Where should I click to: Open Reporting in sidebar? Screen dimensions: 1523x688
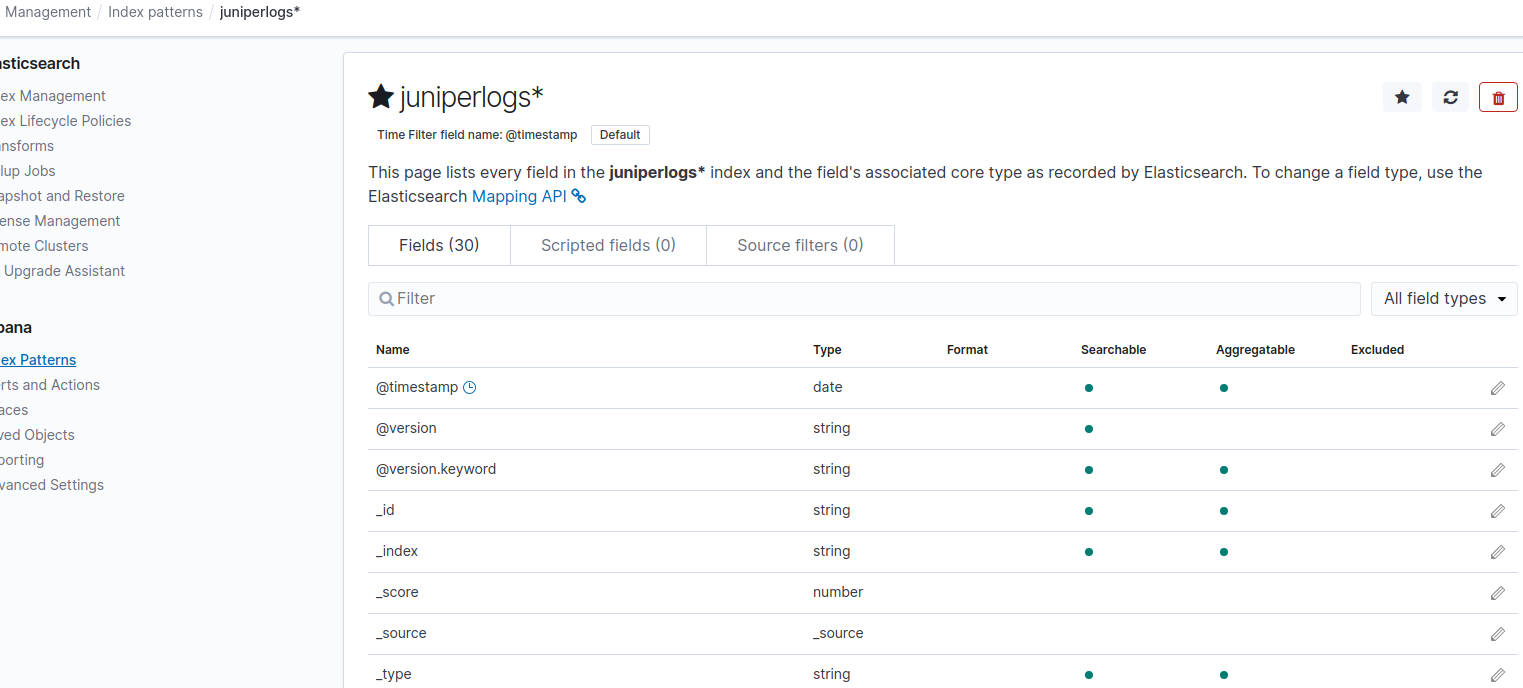22,460
